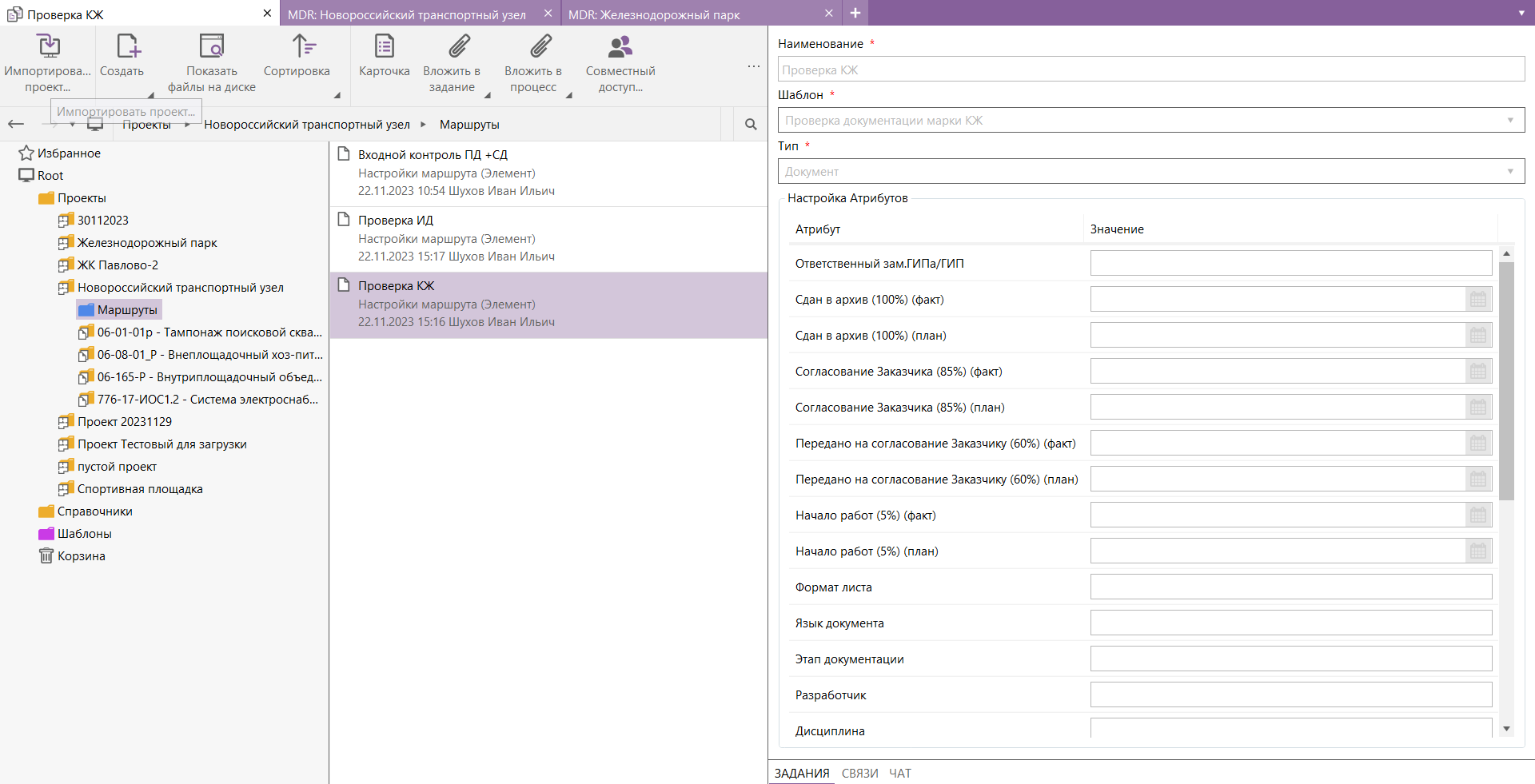1535x784 pixels.
Task: Click Маршруты in the breadcrumb path
Action: tap(469, 125)
